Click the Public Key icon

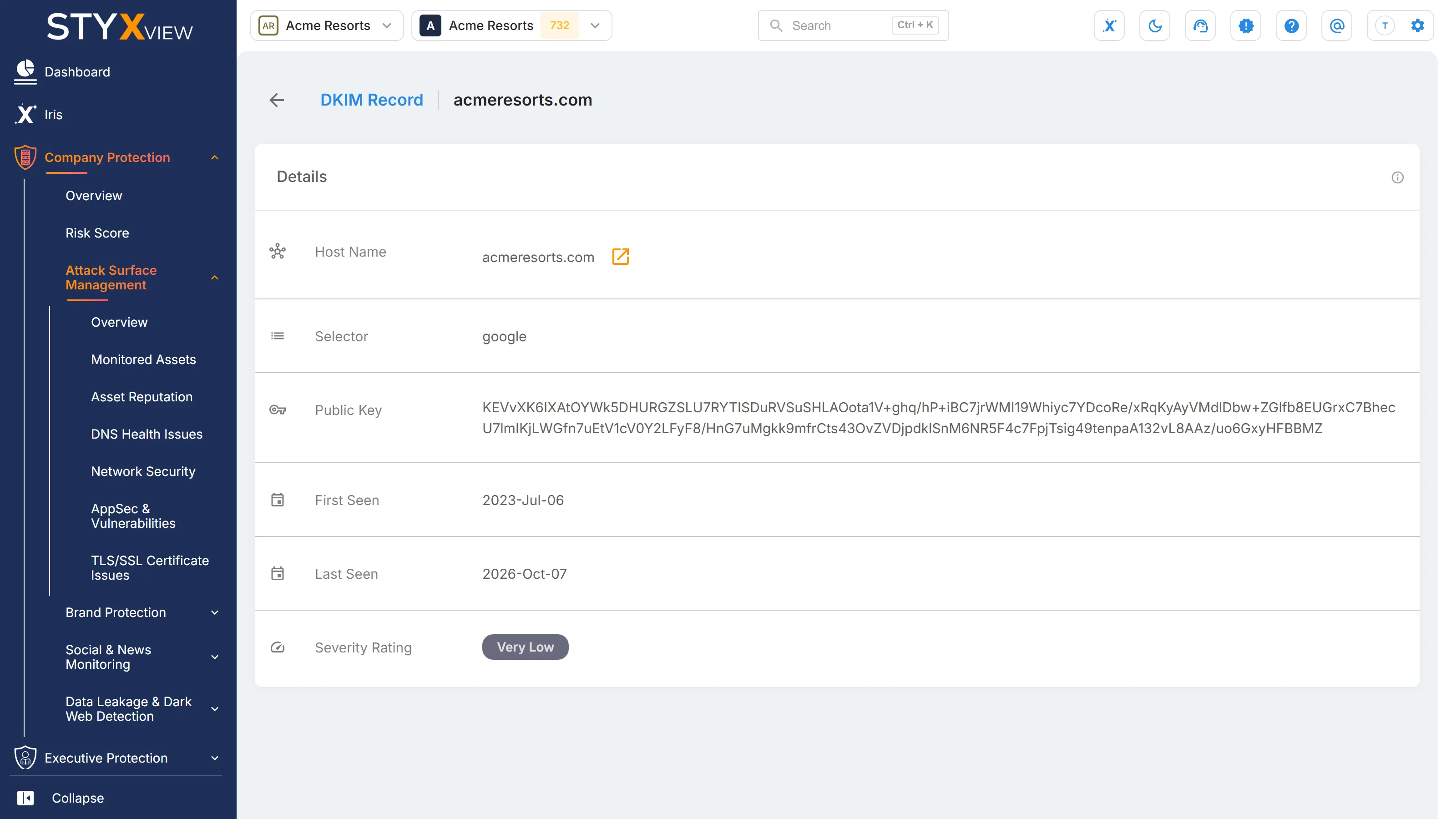[277, 410]
